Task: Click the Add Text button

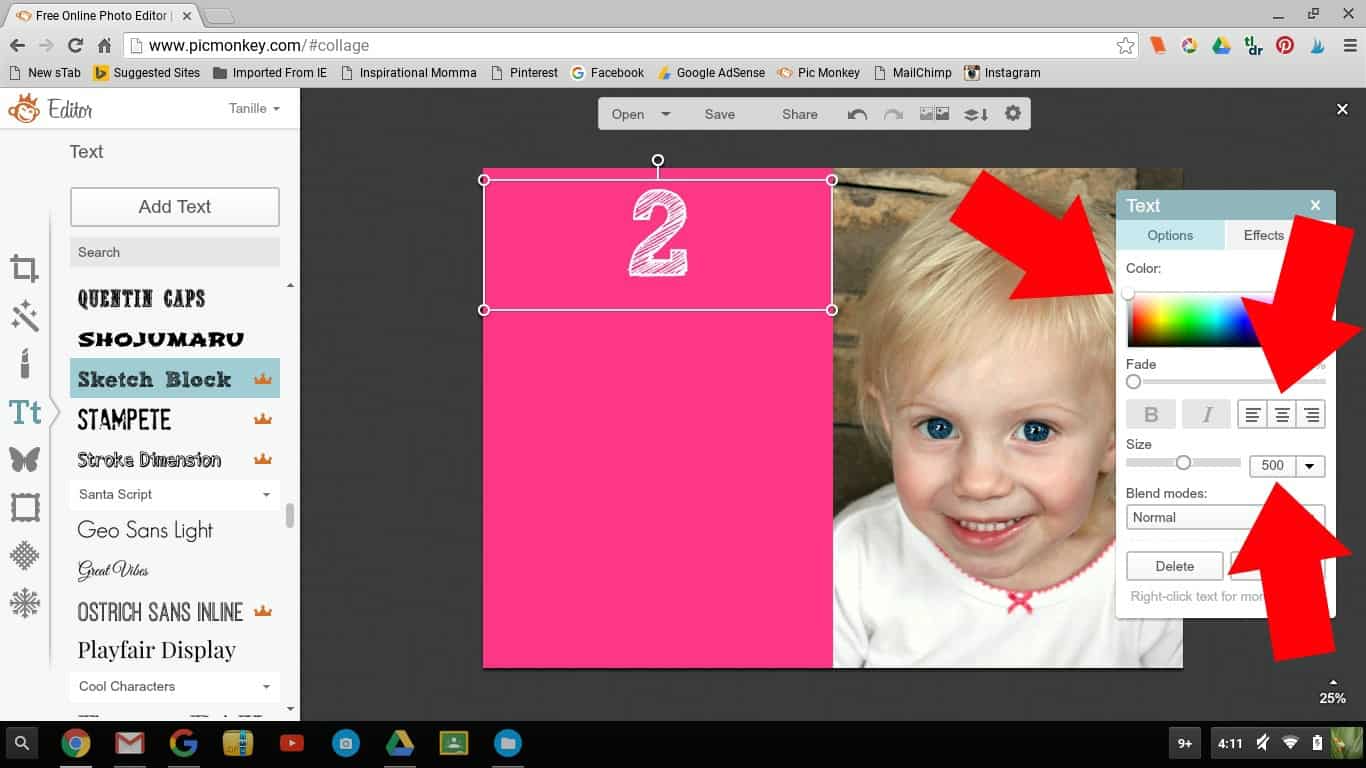Action: pyautogui.click(x=175, y=207)
